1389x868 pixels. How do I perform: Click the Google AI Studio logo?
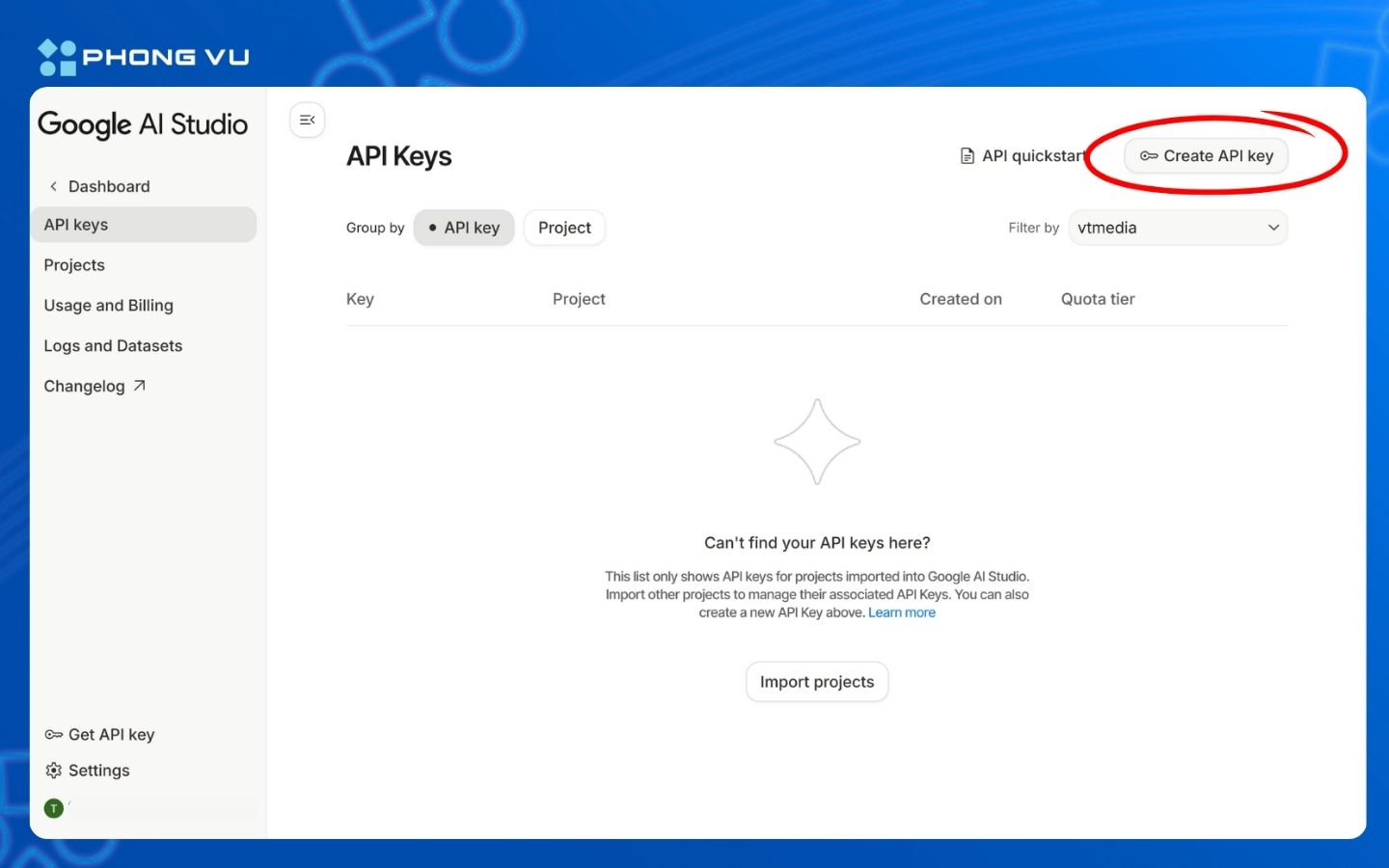point(143,124)
